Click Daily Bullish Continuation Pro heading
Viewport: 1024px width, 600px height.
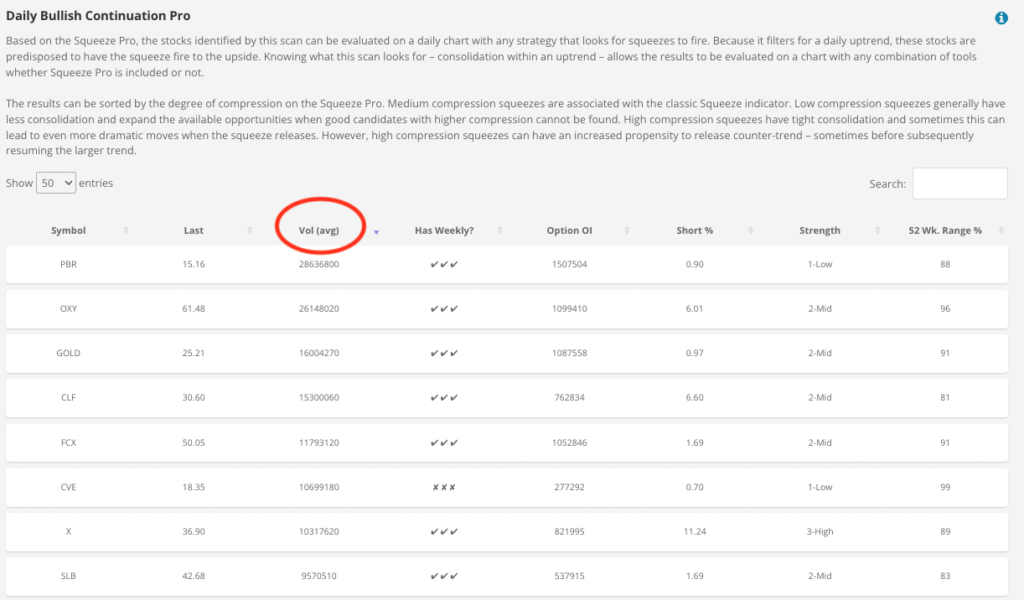98,16
